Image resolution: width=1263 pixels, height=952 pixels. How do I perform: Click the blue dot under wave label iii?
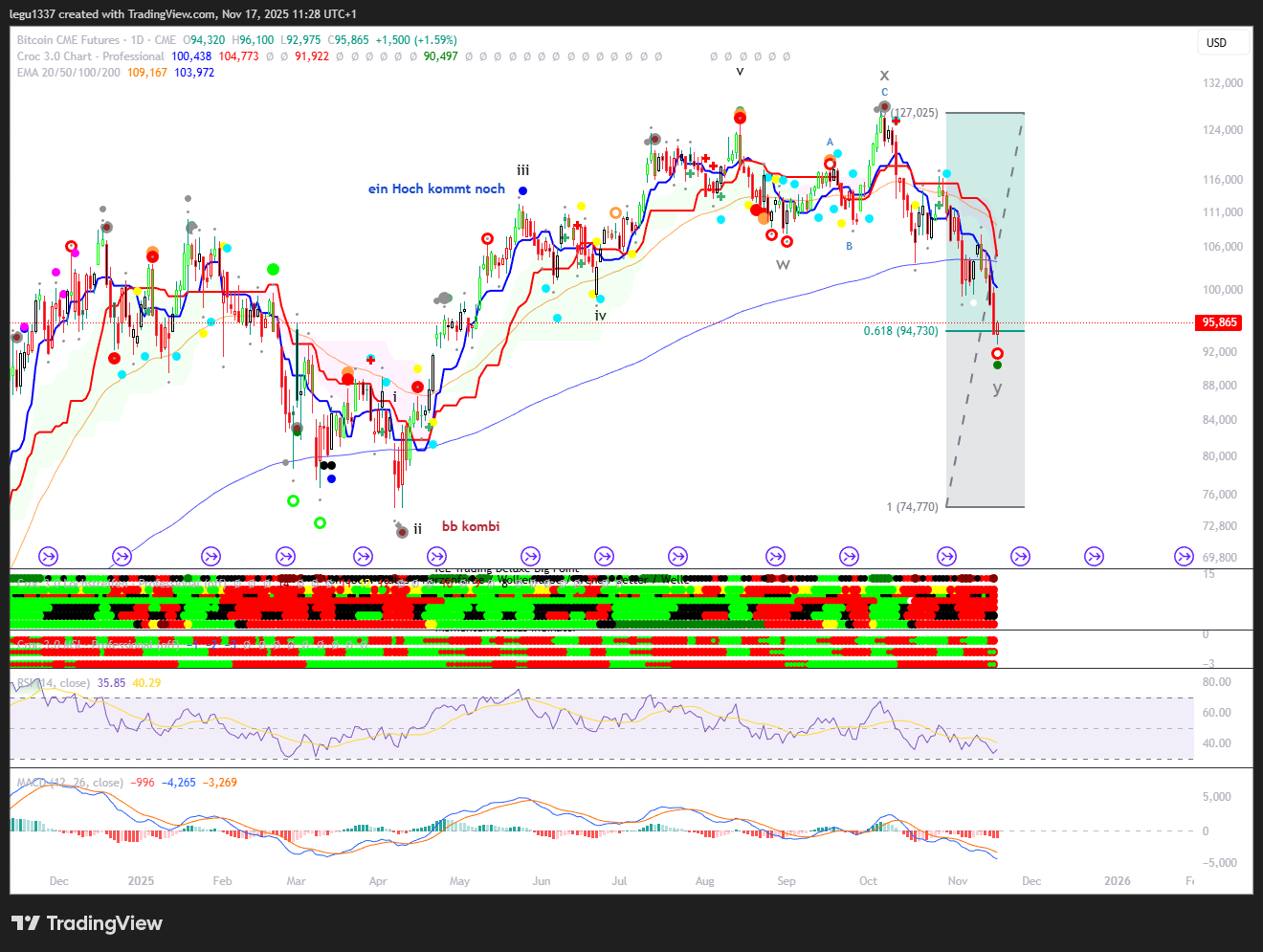[522, 191]
